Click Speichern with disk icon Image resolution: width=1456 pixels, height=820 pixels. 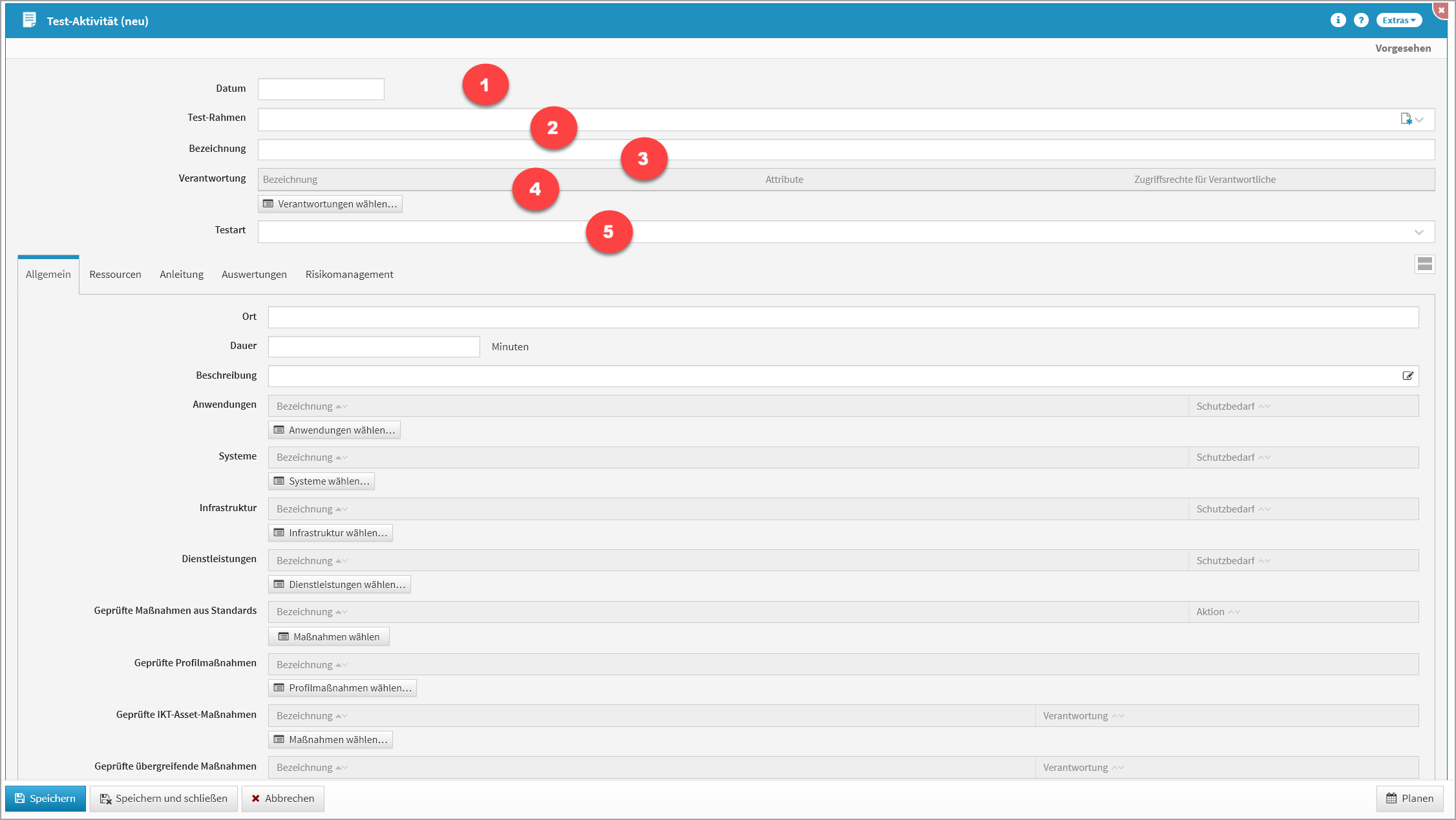(45, 799)
